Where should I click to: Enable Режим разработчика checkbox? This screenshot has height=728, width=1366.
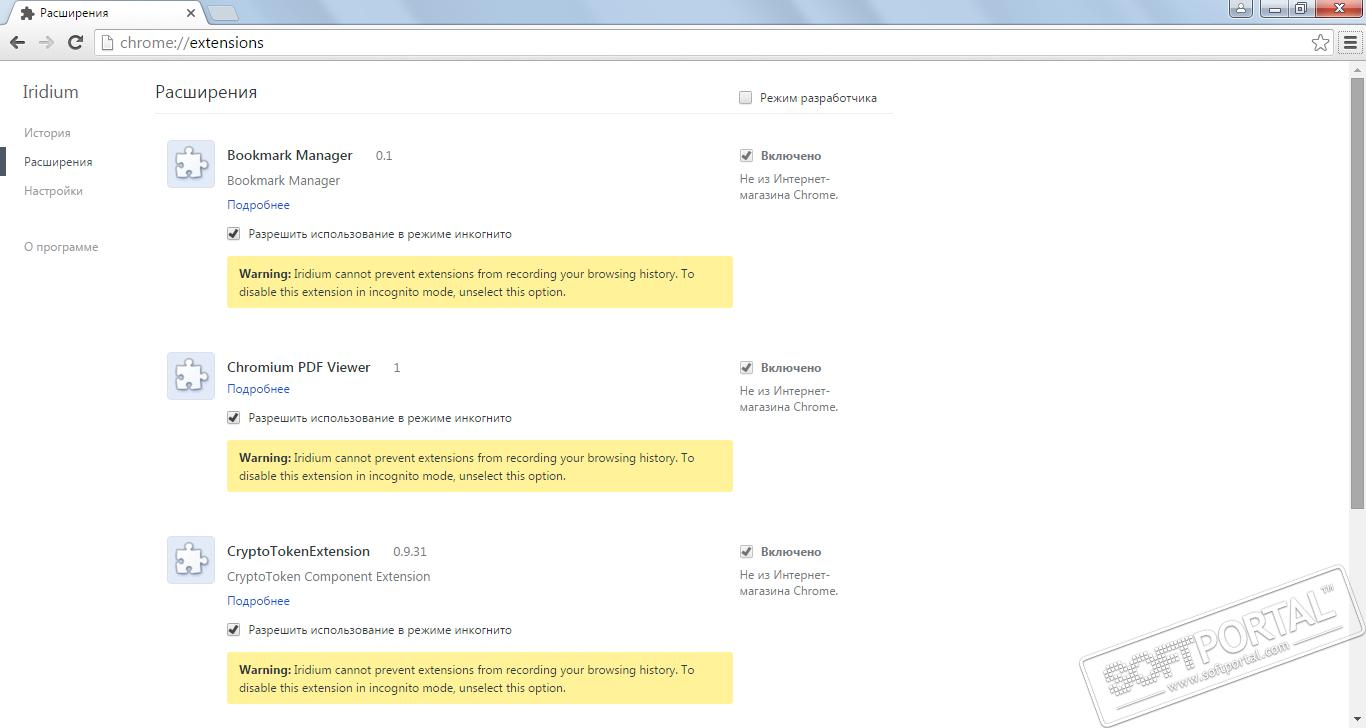click(x=745, y=98)
